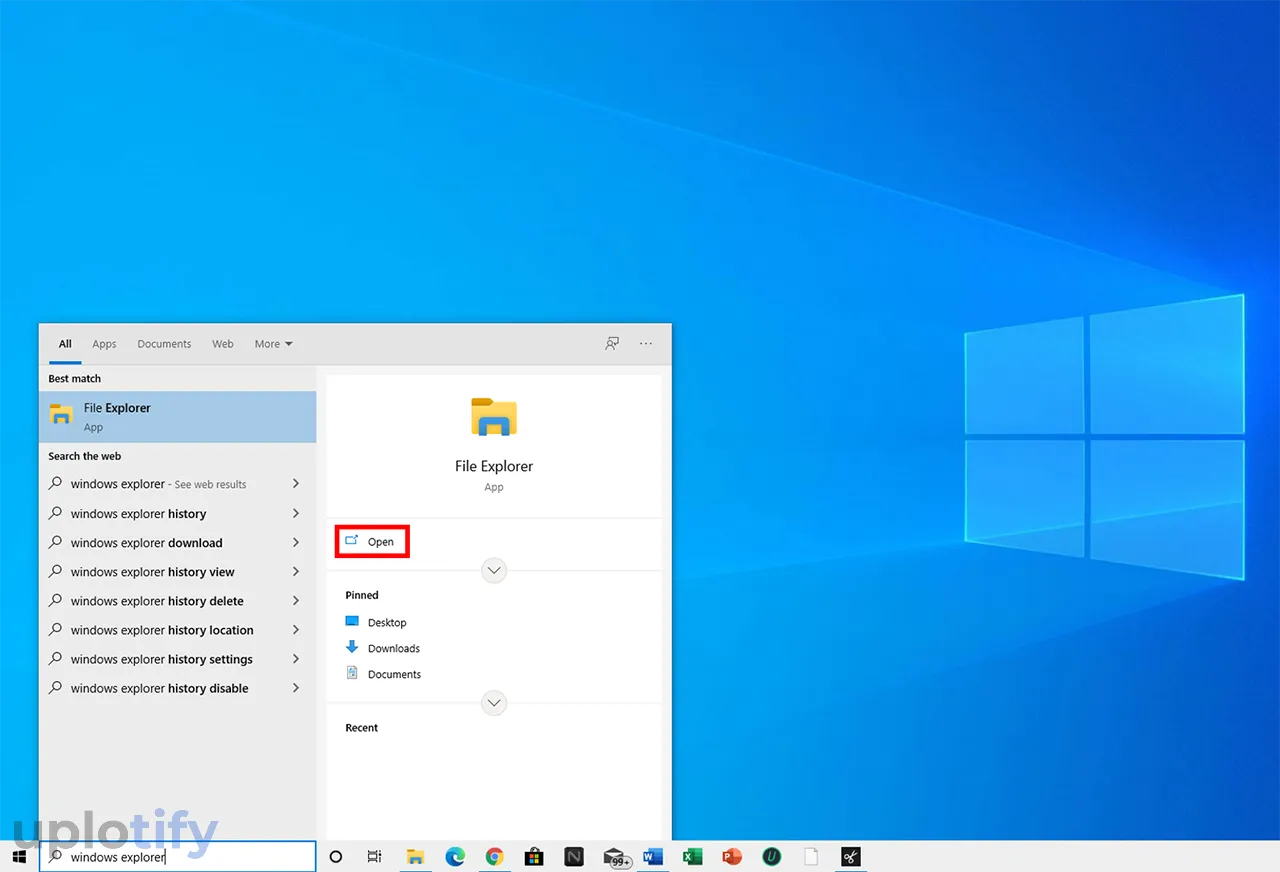Launch PowerPoint from the taskbar
Screen dimensions: 1280x872
732,857
